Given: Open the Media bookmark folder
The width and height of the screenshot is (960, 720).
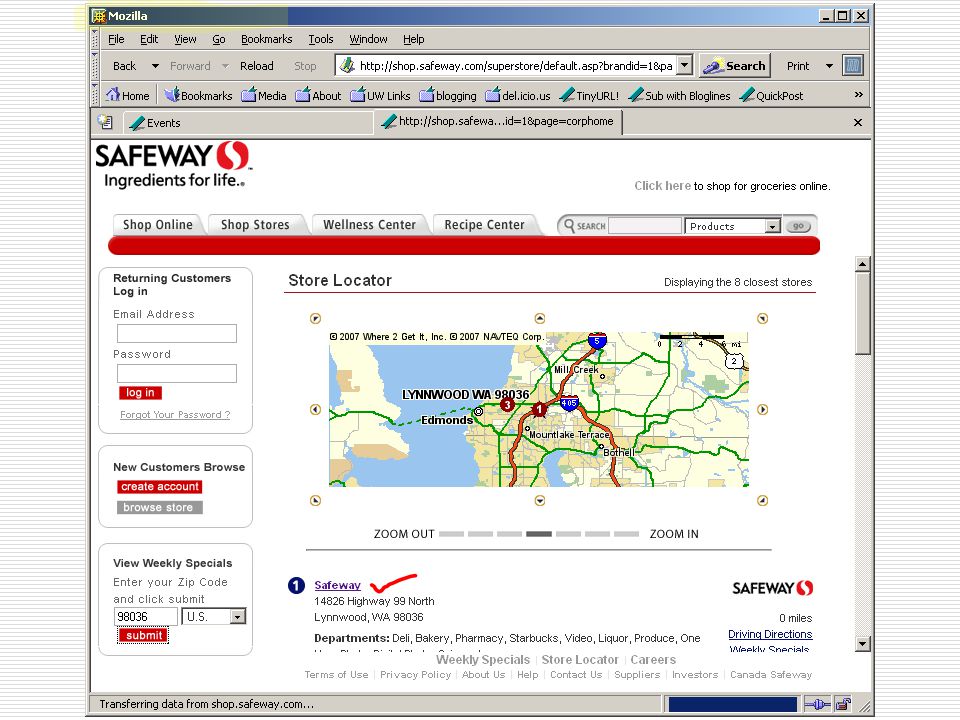Looking at the screenshot, I should [x=264, y=96].
